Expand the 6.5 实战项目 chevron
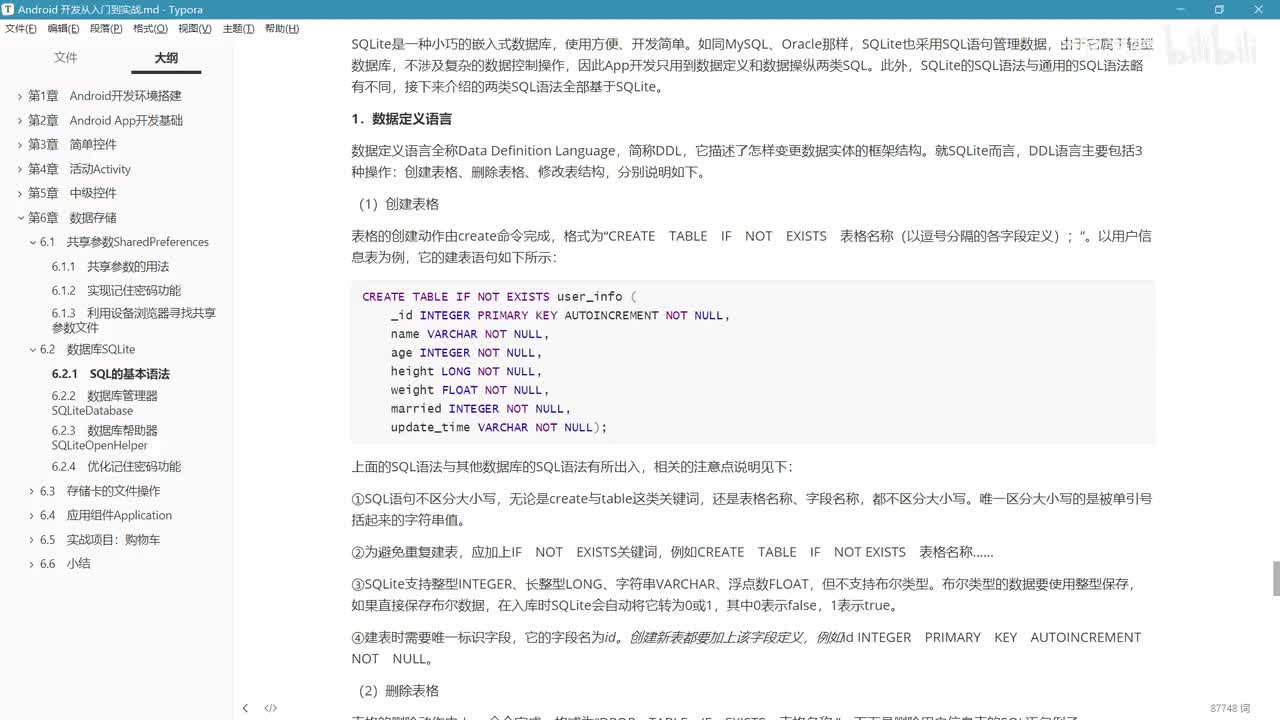1280x720 pixels. (x=32, y=540)
